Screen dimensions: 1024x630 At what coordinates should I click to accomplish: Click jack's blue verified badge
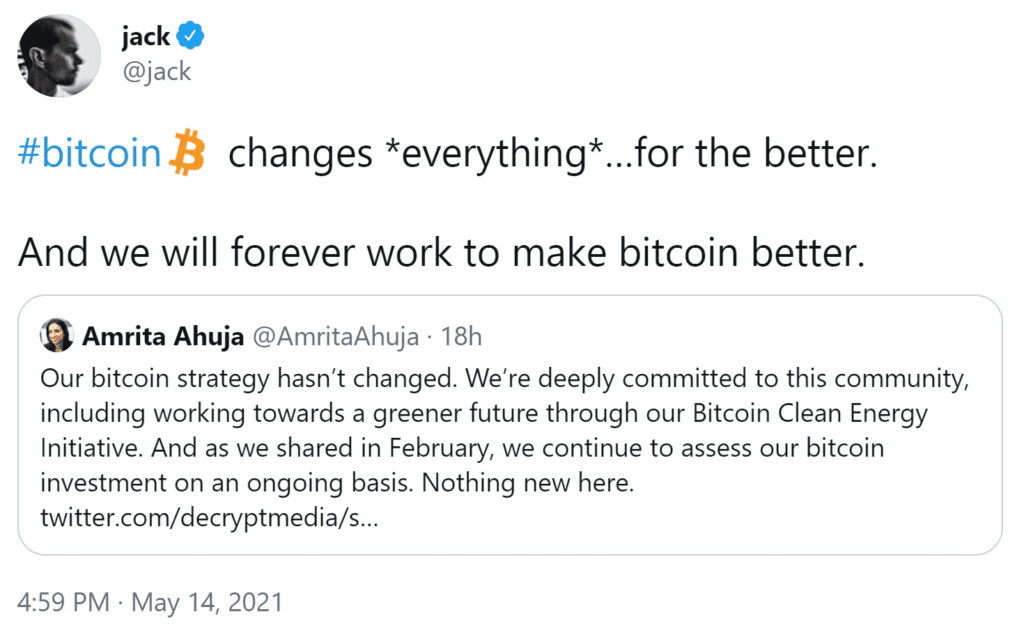pos(191,35)
